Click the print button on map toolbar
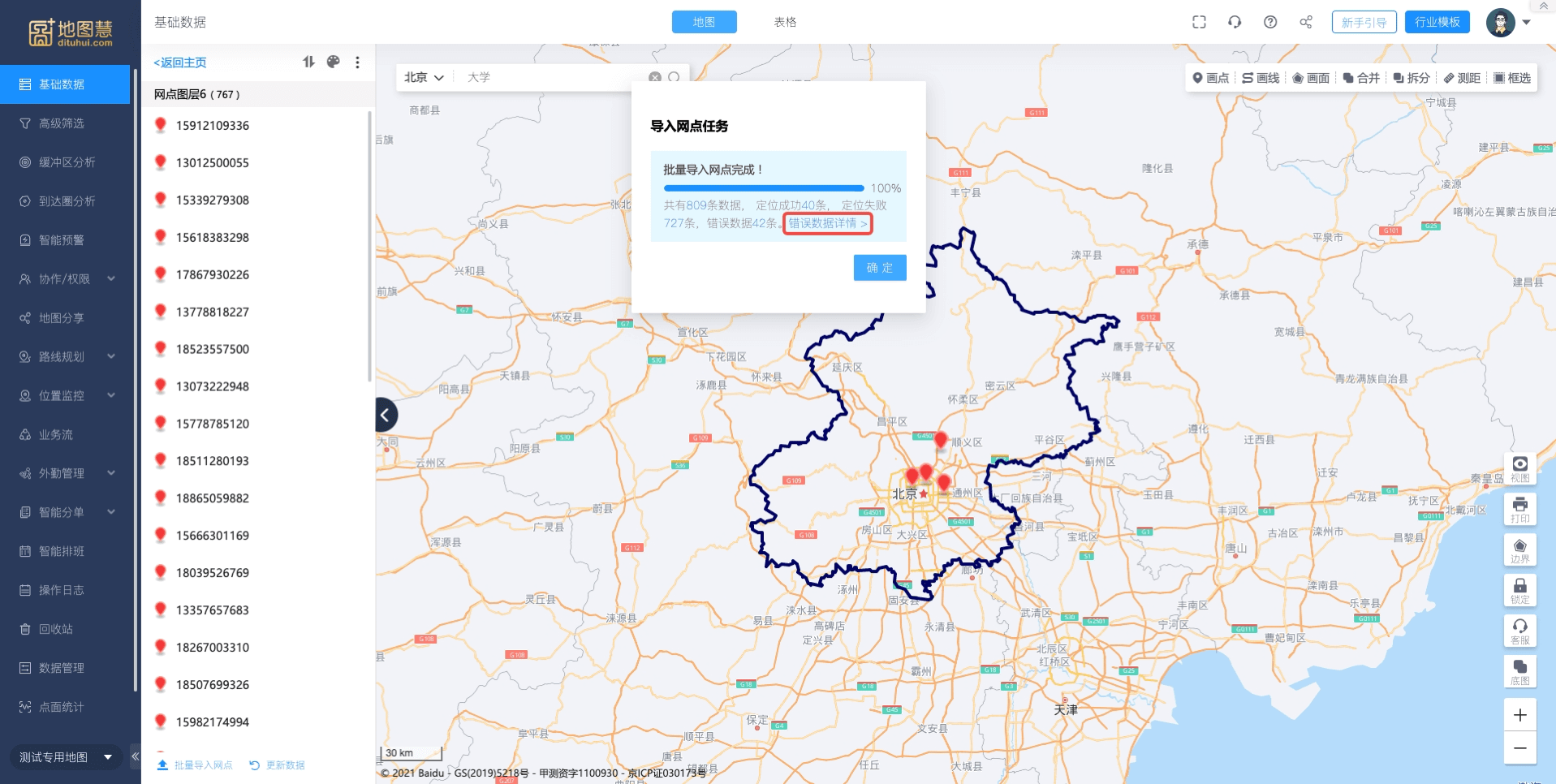The height and width of the screenshot is (784, 1556). (x=1519, y=510)
